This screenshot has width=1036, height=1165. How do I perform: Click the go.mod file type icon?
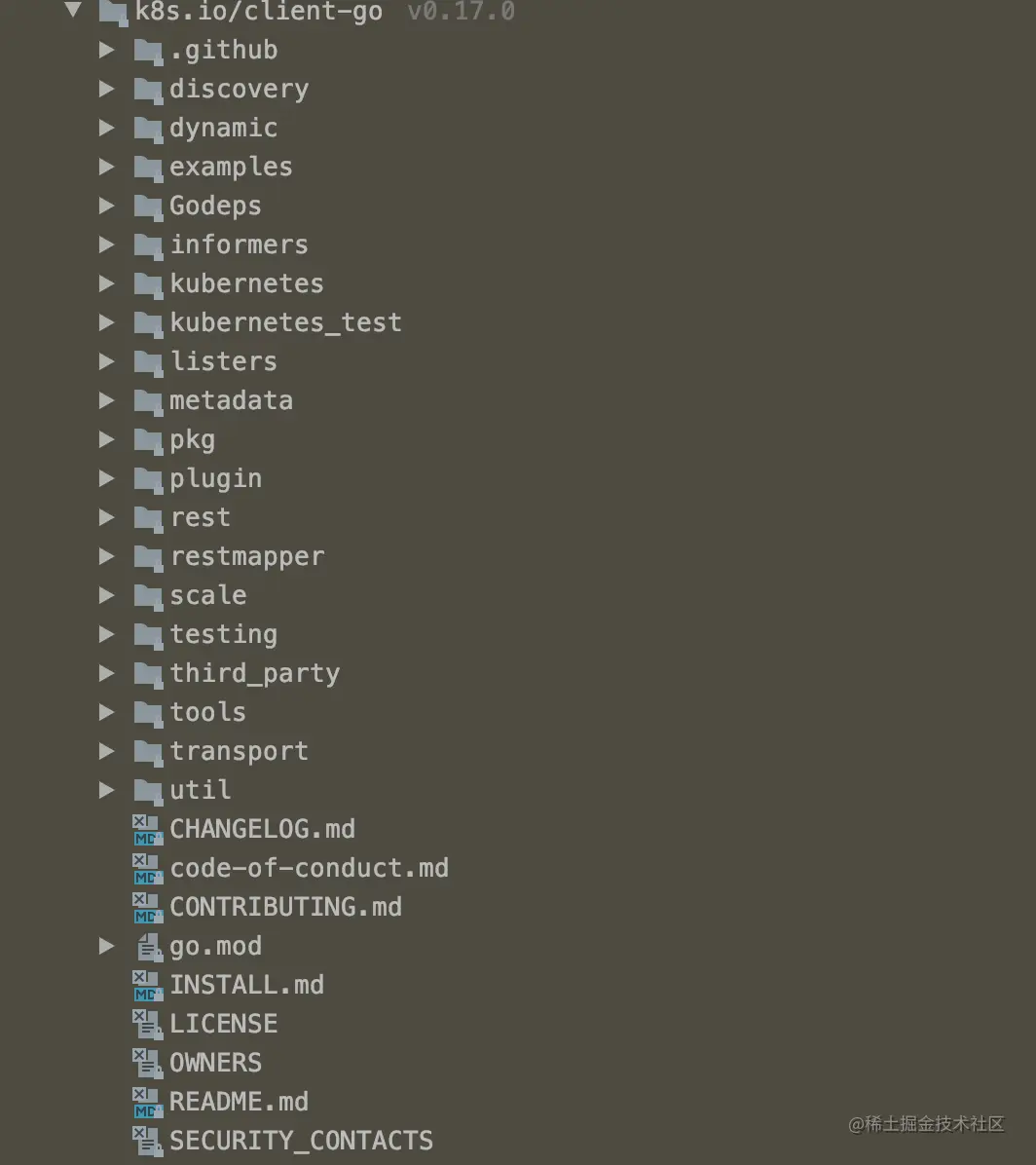147,946
